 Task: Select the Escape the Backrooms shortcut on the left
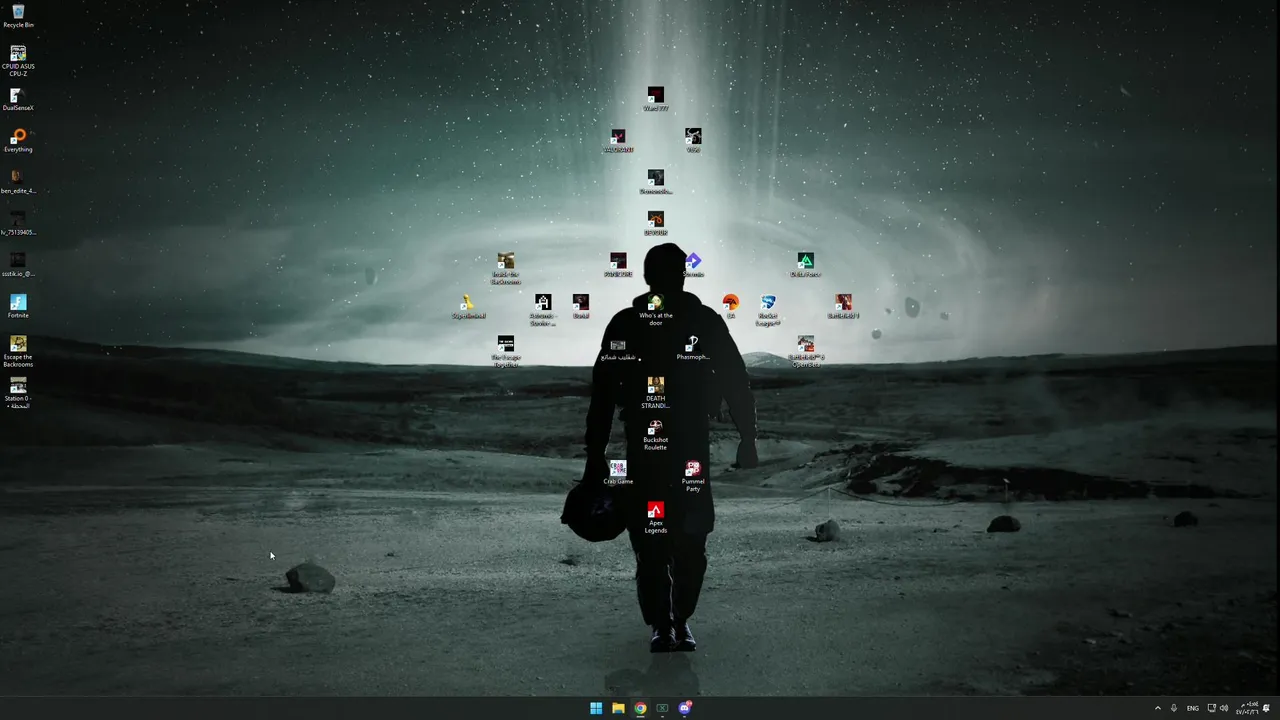point(18,352)
